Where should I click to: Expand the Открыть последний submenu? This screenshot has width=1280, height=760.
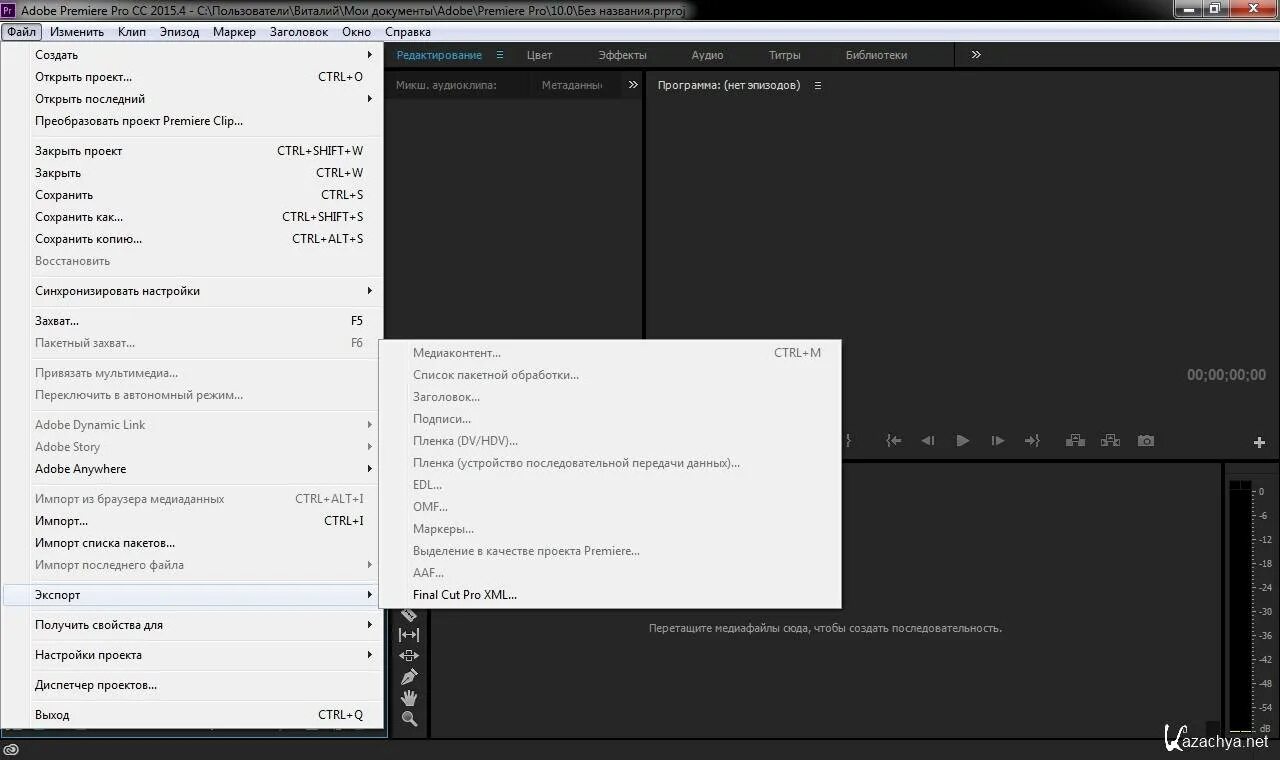tap(369, 99)
